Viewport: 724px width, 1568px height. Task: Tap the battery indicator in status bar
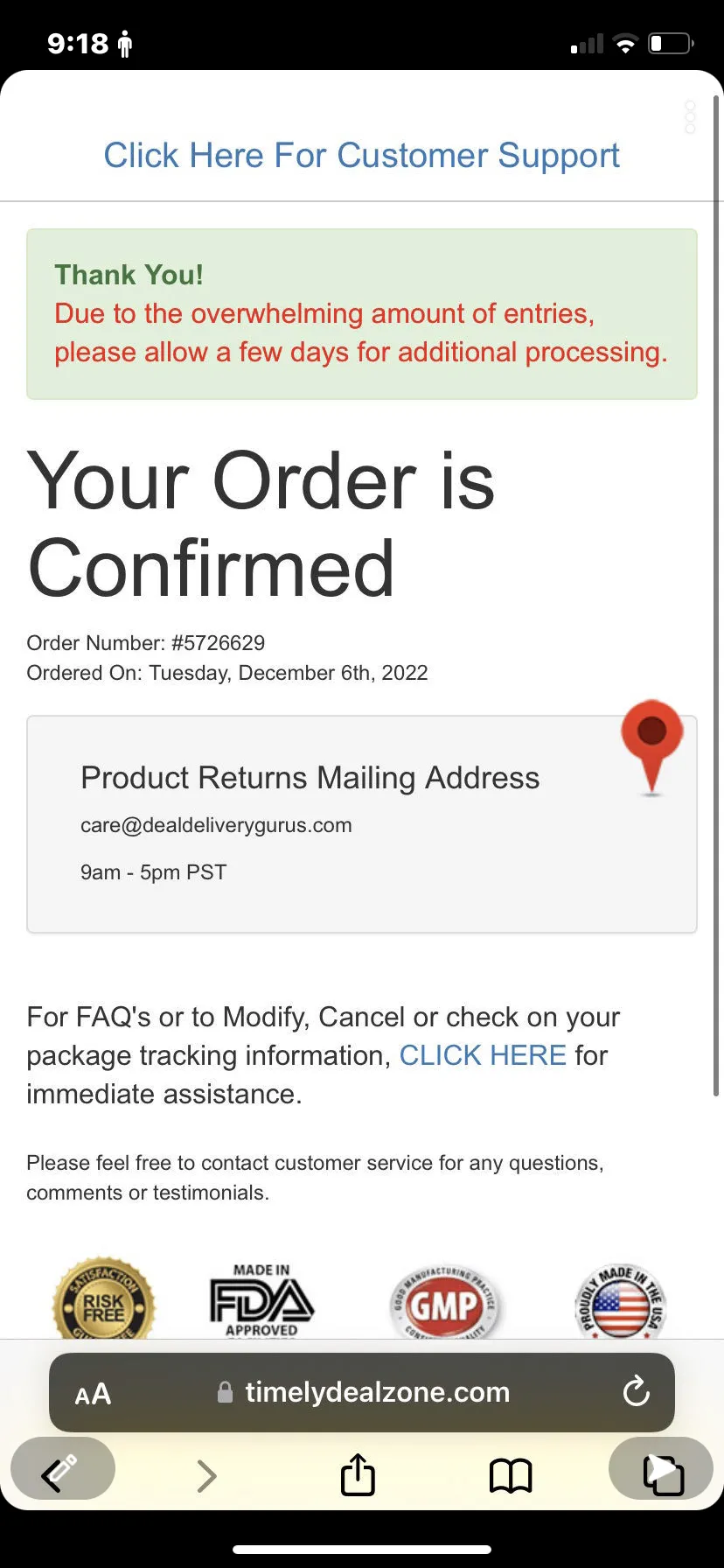[x=672, y=43]
